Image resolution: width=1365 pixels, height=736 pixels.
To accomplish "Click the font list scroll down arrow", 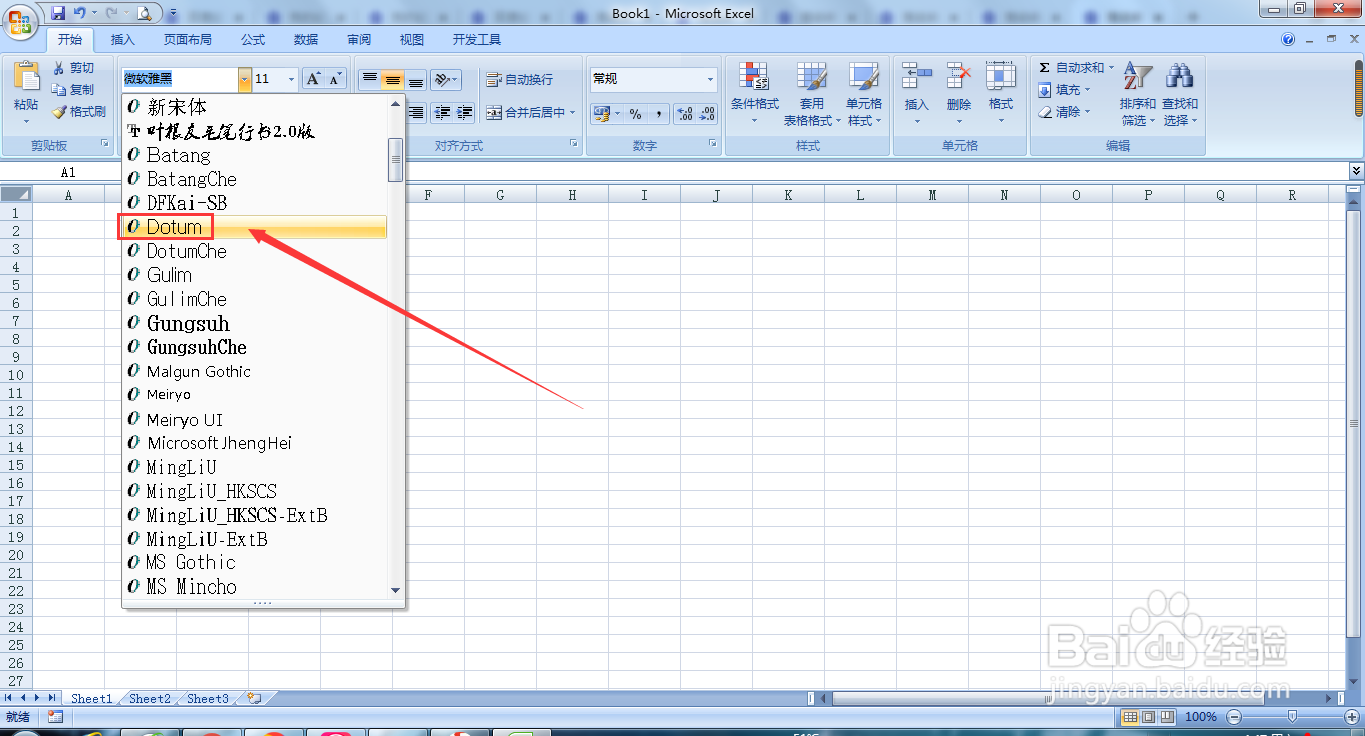I will [x=396, y=591].
